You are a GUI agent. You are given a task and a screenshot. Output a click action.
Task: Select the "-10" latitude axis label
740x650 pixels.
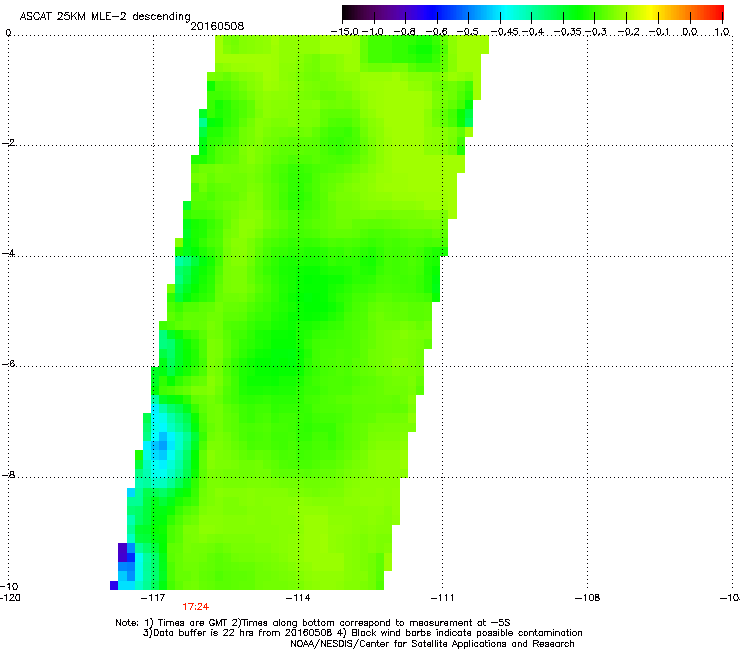coord(9,586)
